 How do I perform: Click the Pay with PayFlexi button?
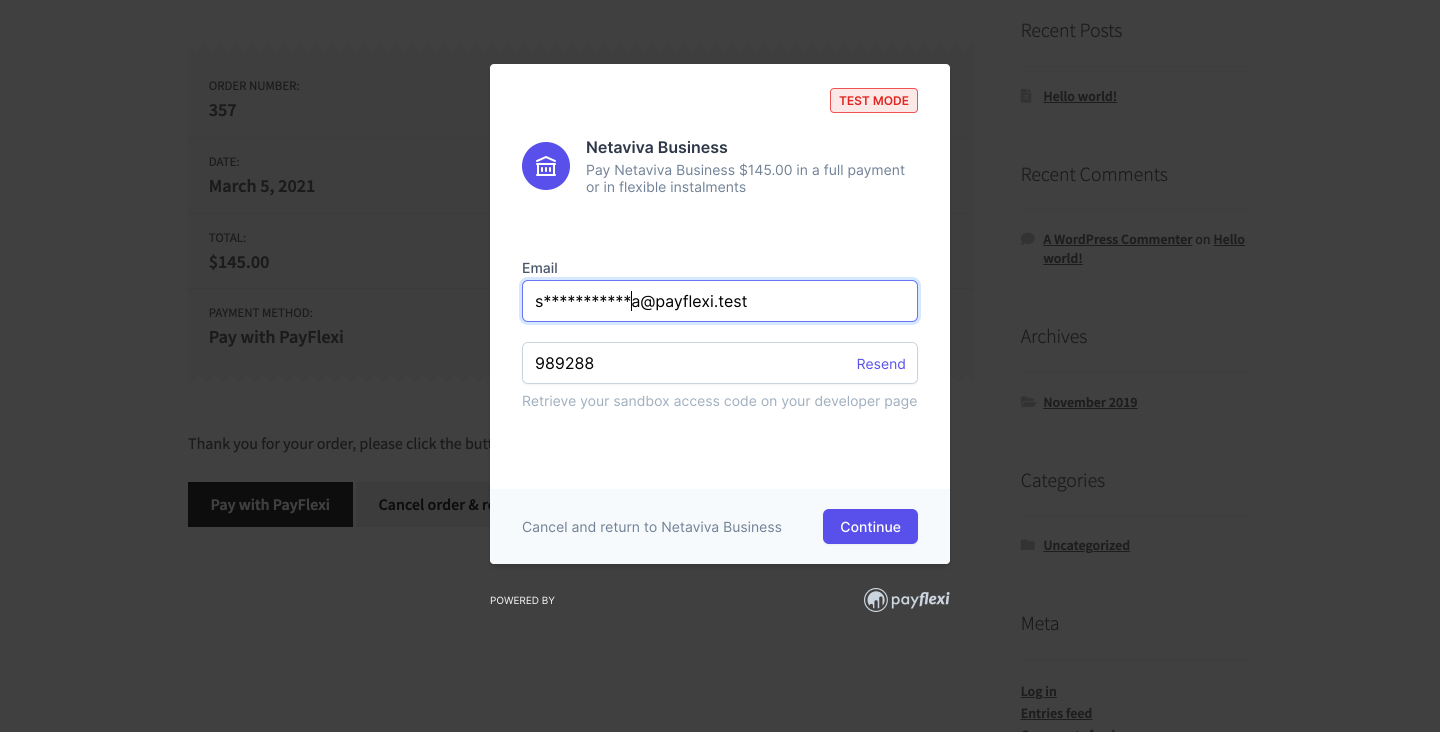point(270,505)
